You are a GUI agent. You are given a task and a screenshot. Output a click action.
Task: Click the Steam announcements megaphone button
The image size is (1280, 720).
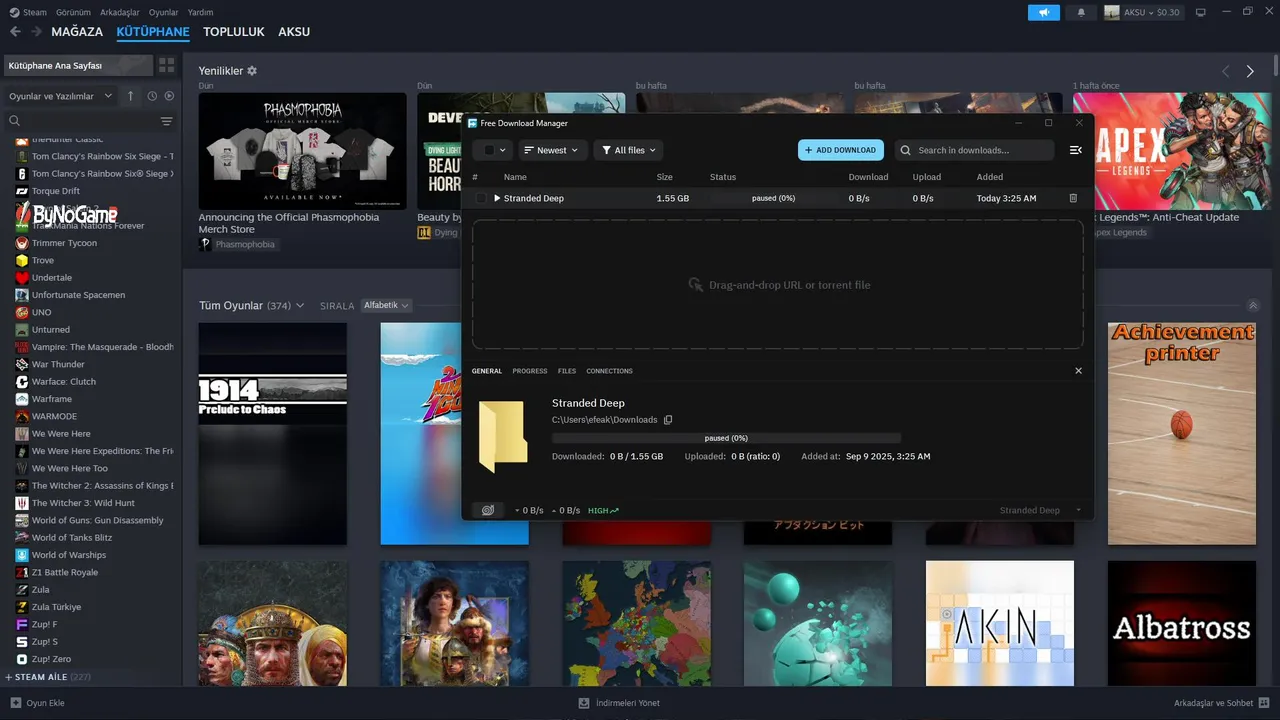[x=1044, y=12]
